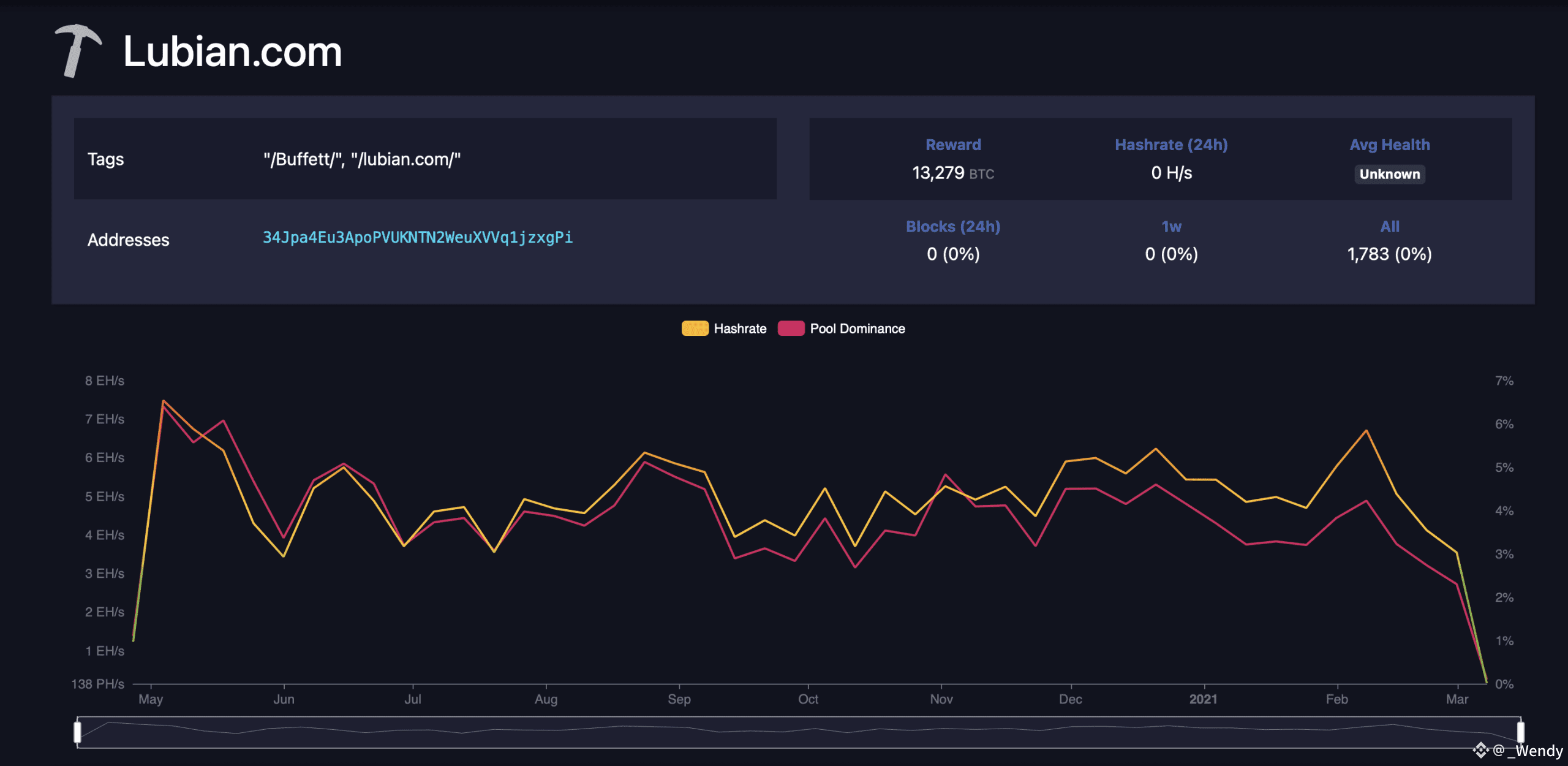This screenshot has width=1568, height=766.
Task: Click the left zoom slider handle
Action: (x=78, y=732)
